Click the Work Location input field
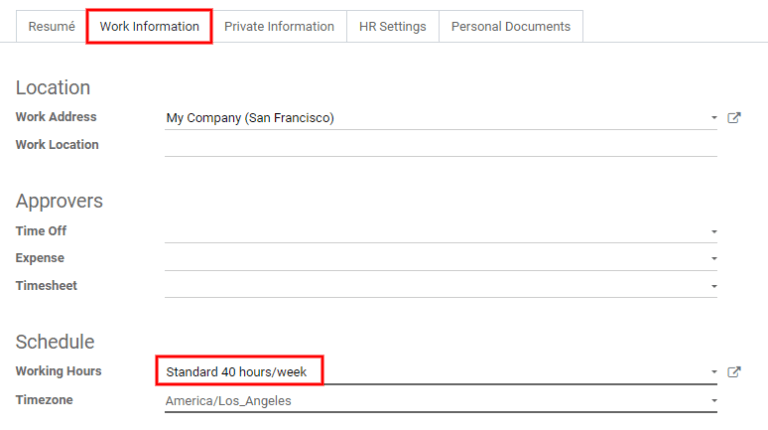Image resolution: width=768 pixels, height=430 pixels. coord(440,145)
